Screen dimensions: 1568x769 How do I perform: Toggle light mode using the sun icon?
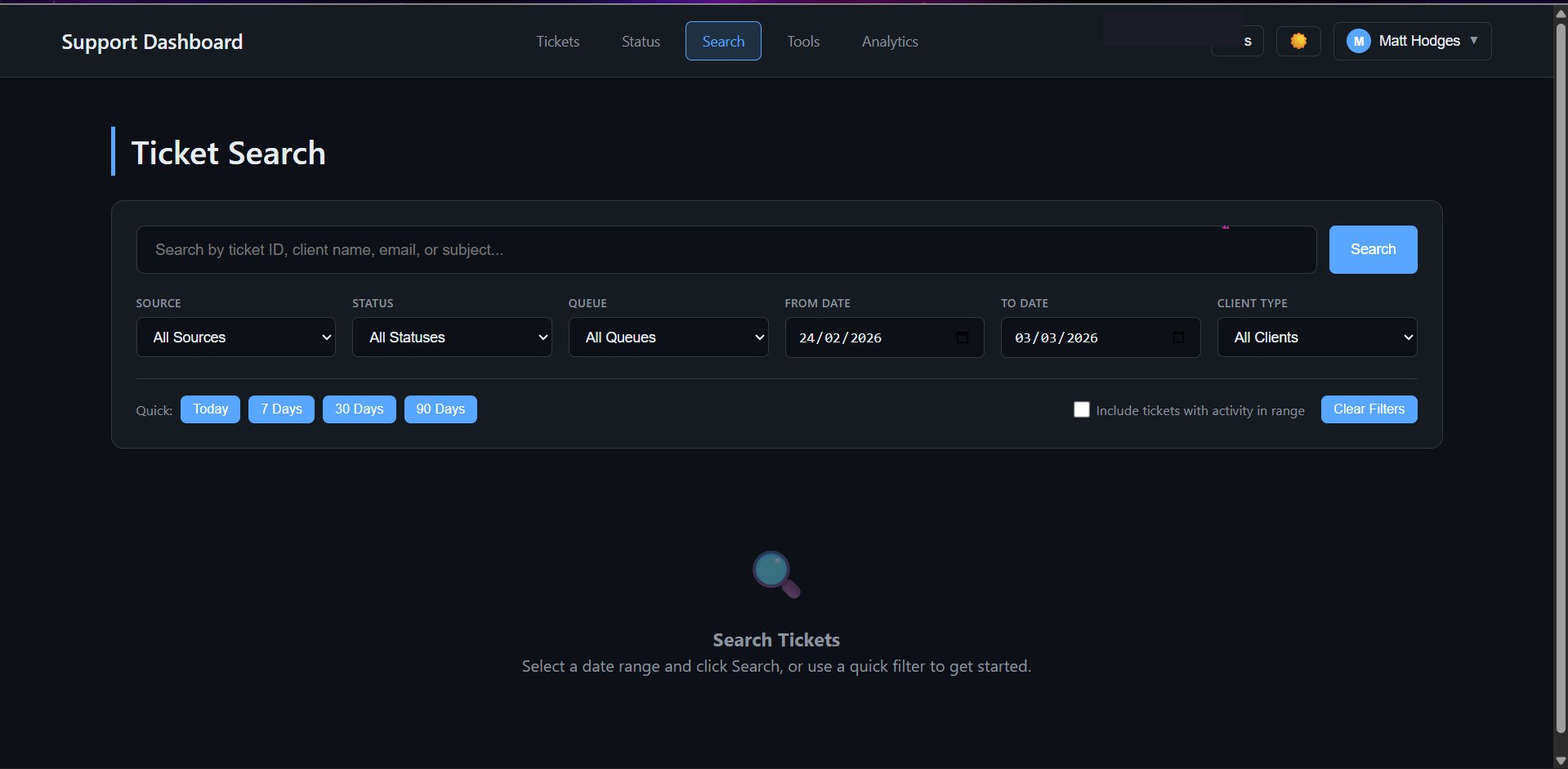(1298, 41)
